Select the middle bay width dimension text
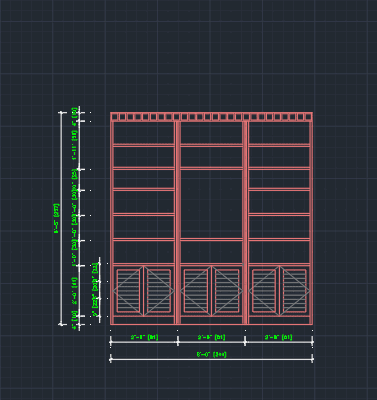Viewport: 377px width, 400px height. pyautogui.click(x=211, y=337)
